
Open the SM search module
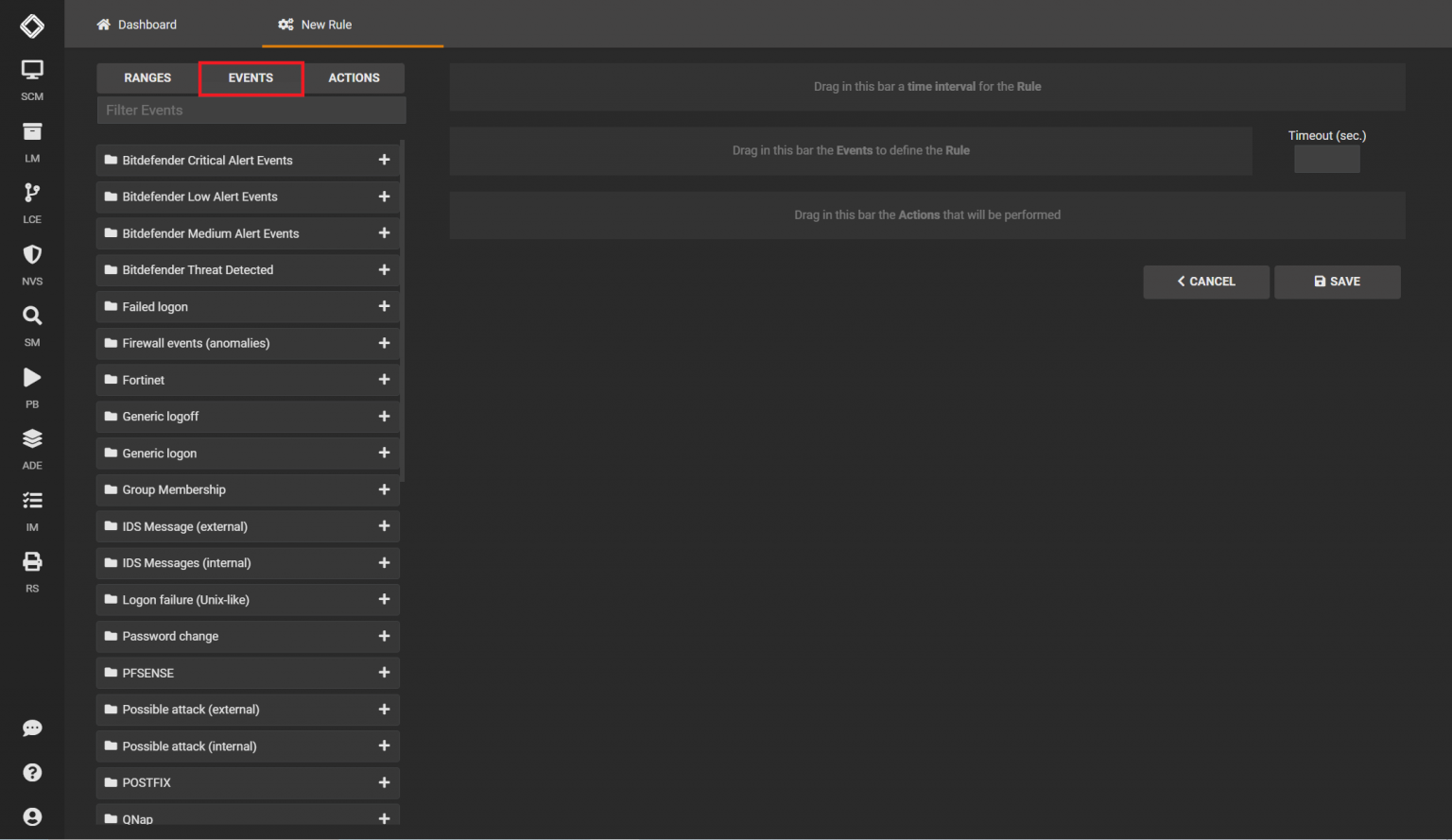(31, 317)
